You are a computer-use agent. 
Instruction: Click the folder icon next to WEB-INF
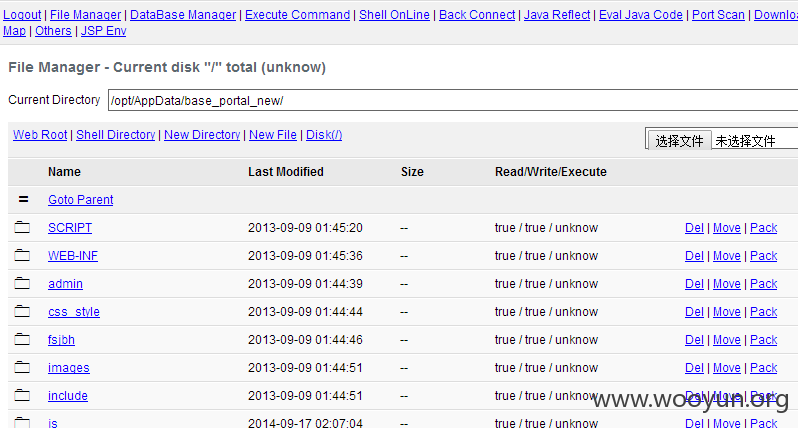22,255
